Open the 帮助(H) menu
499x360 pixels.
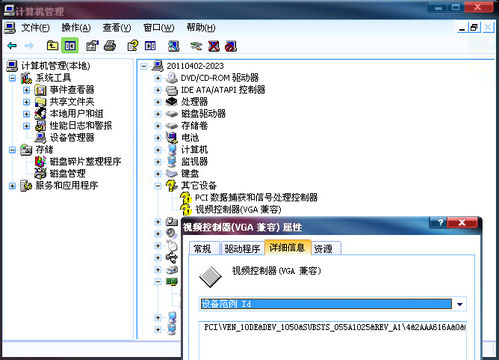201,28
